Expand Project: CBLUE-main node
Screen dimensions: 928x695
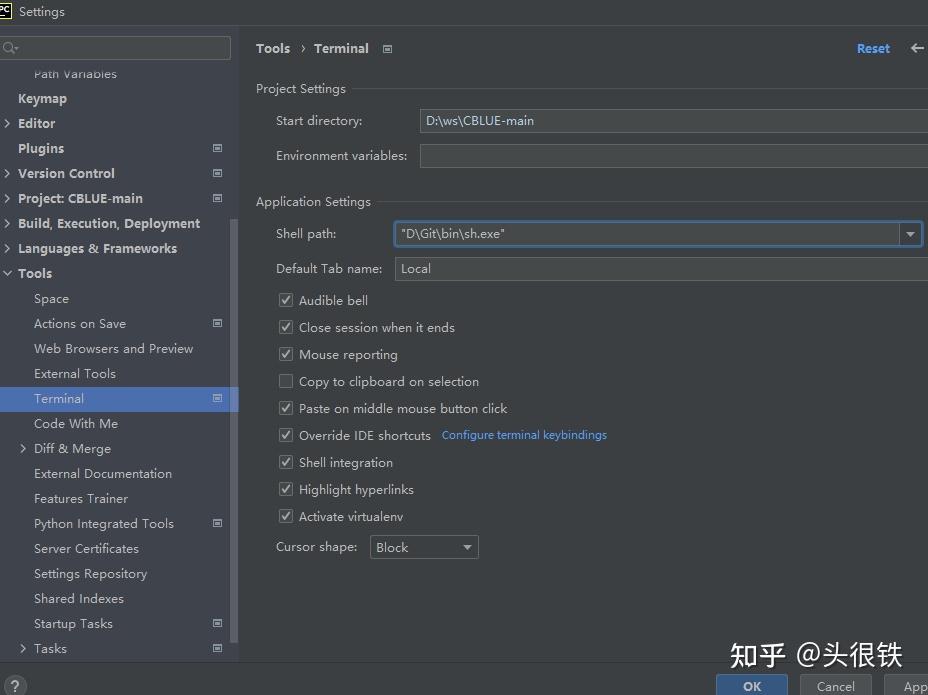7,198
